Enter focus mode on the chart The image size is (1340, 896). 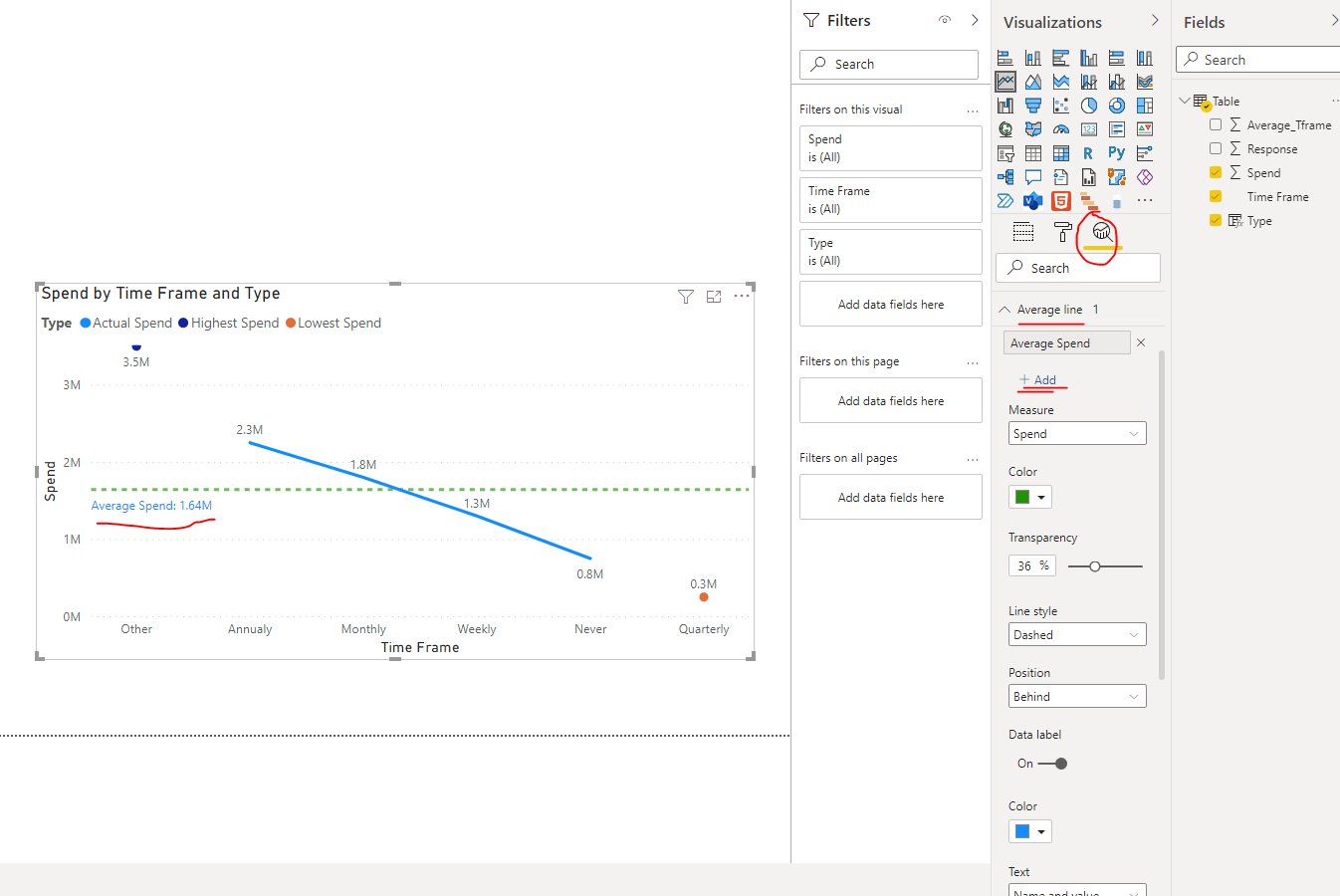[714, 297]
